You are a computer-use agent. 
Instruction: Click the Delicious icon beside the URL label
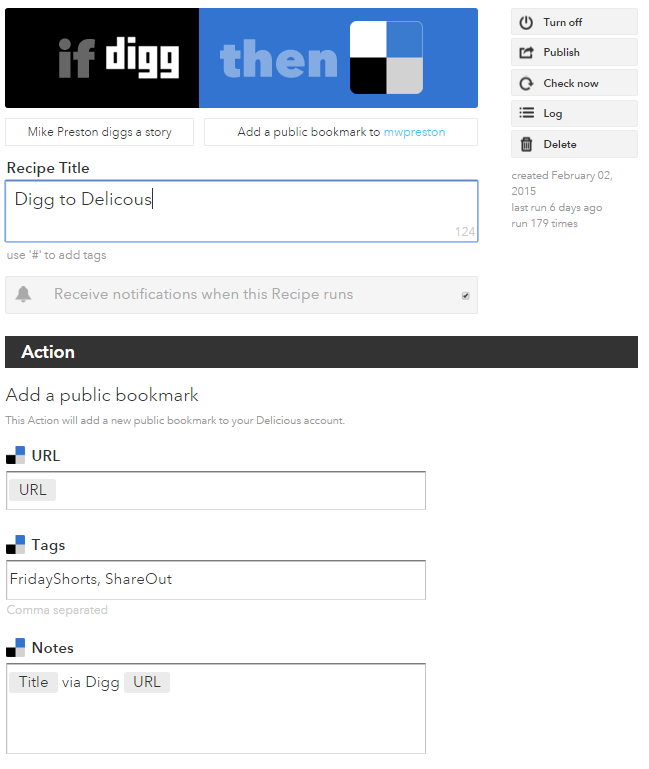(x=15, y=455)
